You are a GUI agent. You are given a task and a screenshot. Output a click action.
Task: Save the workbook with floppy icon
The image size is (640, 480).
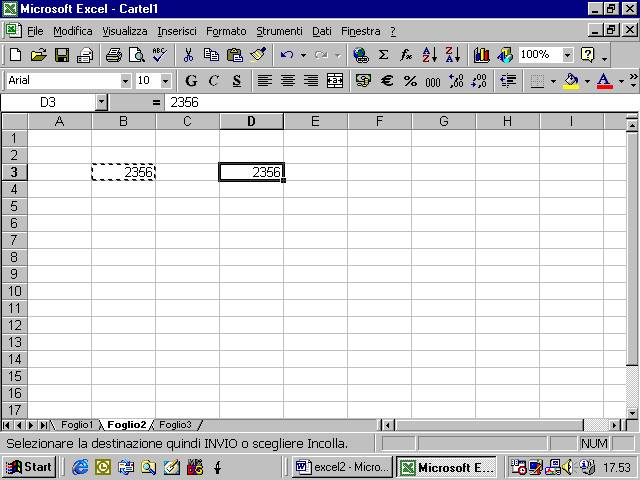tap(62, 55)
